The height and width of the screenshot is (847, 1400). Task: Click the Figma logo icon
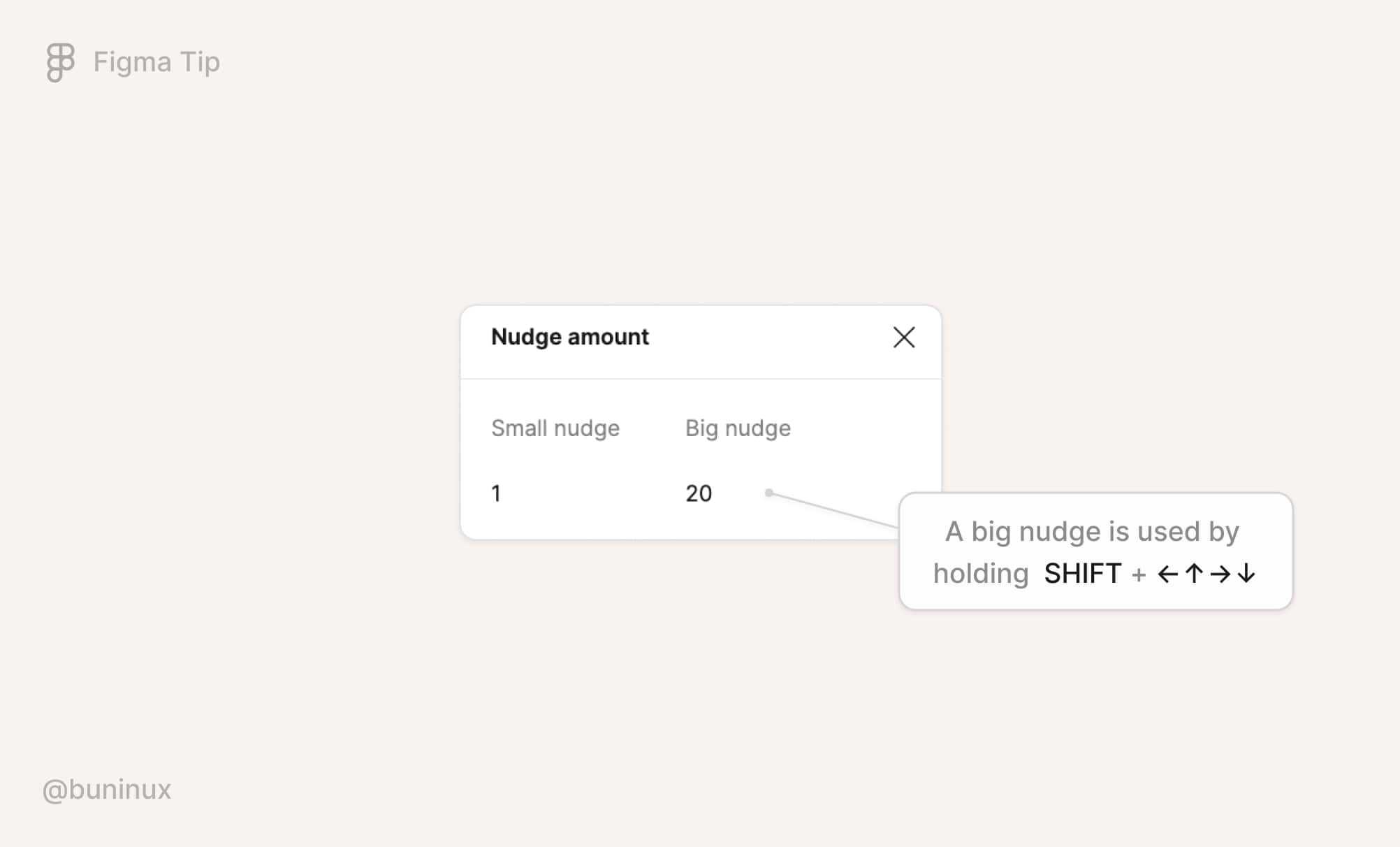click(60, 61)
